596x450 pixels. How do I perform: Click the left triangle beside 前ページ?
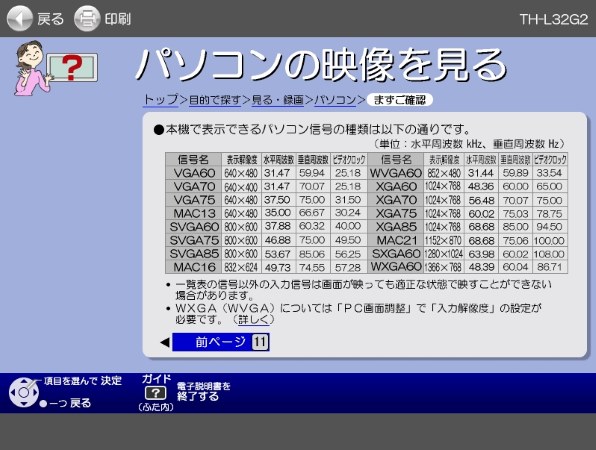[x=165, y=342]
